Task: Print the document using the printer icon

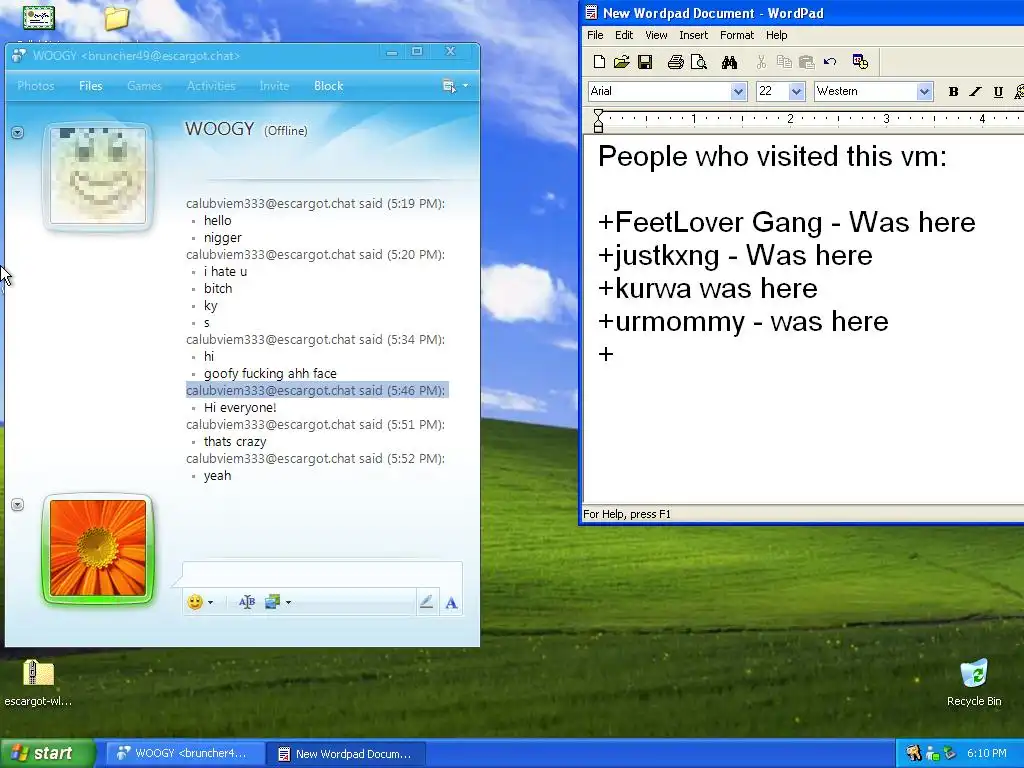Action: (675, 62)
